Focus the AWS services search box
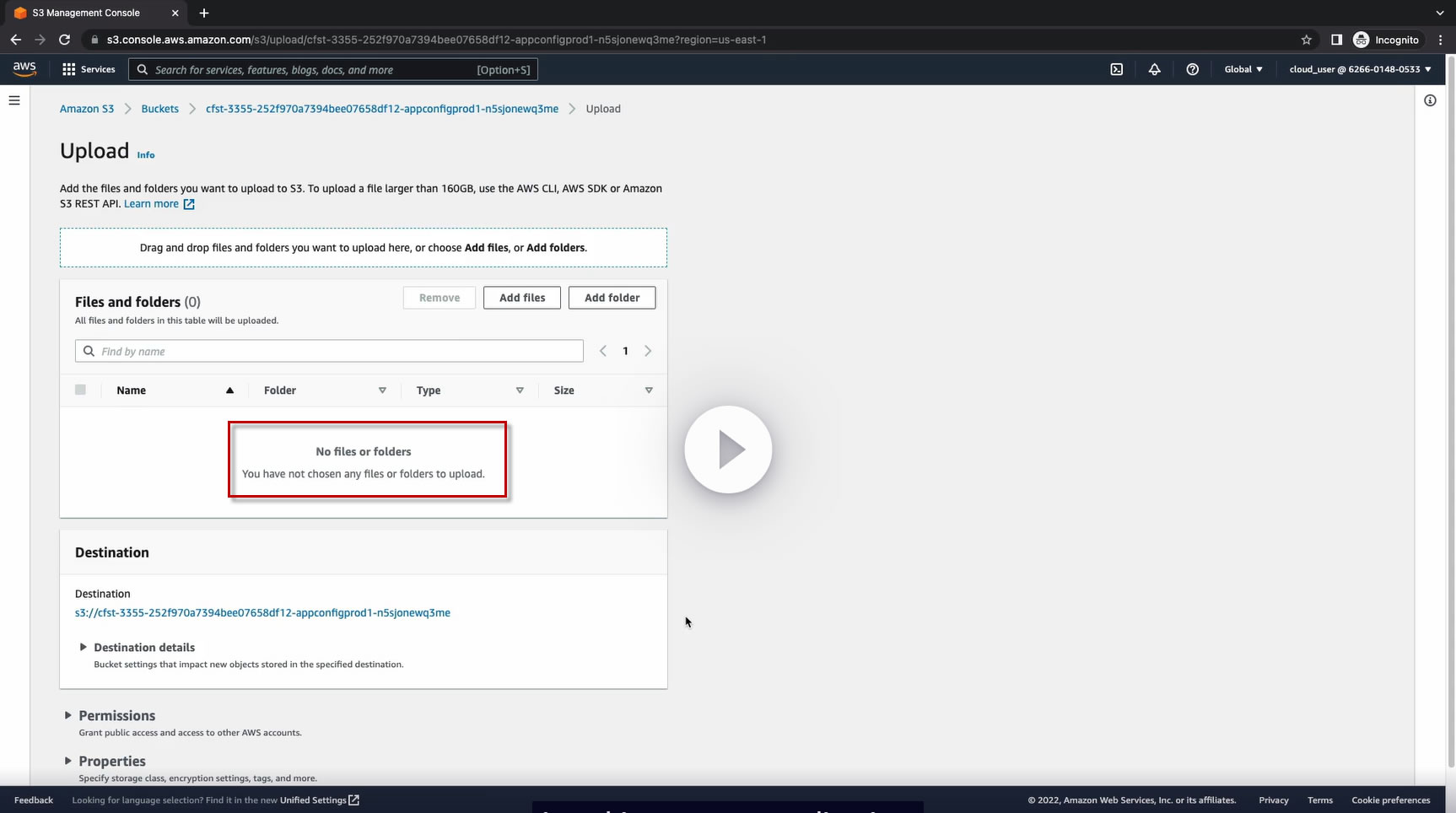Viewport: 1456px width, 813px height. point(333,69)
